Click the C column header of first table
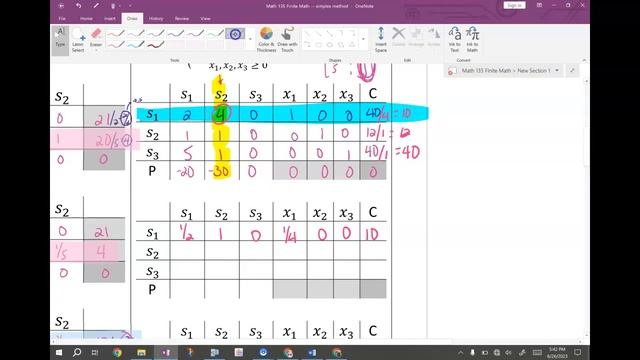 click(x=373, y=93)
